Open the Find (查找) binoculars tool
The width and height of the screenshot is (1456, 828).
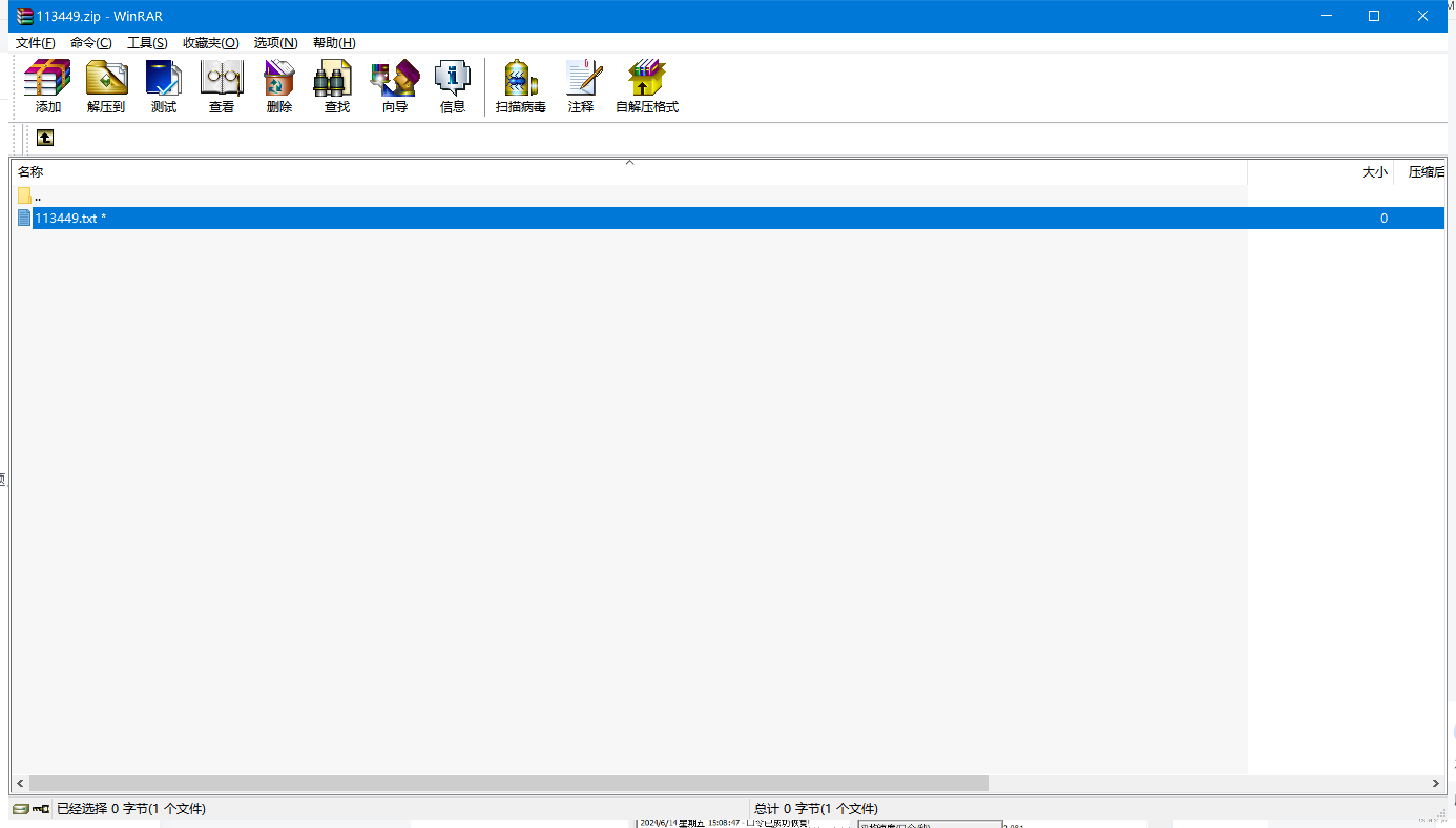[337, 86]
